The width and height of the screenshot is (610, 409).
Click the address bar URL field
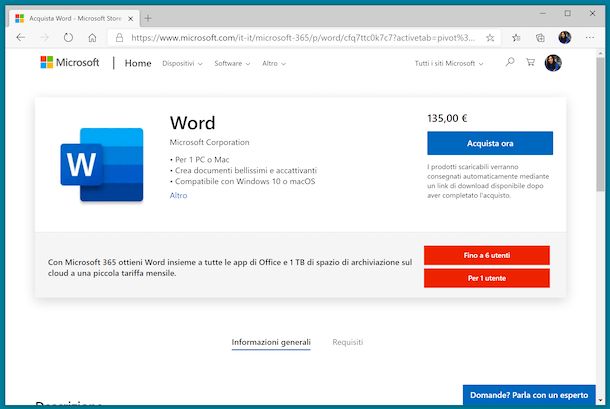(303, 38)
